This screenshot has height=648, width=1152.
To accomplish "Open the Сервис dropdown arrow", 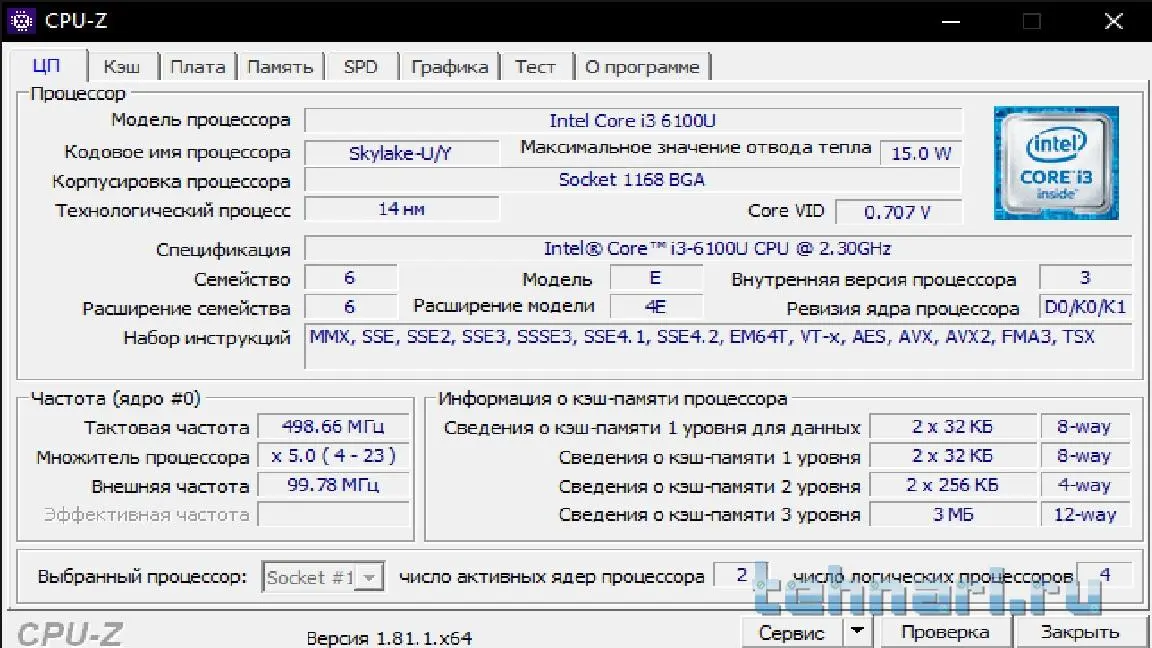I will click(x=857, y=631).
